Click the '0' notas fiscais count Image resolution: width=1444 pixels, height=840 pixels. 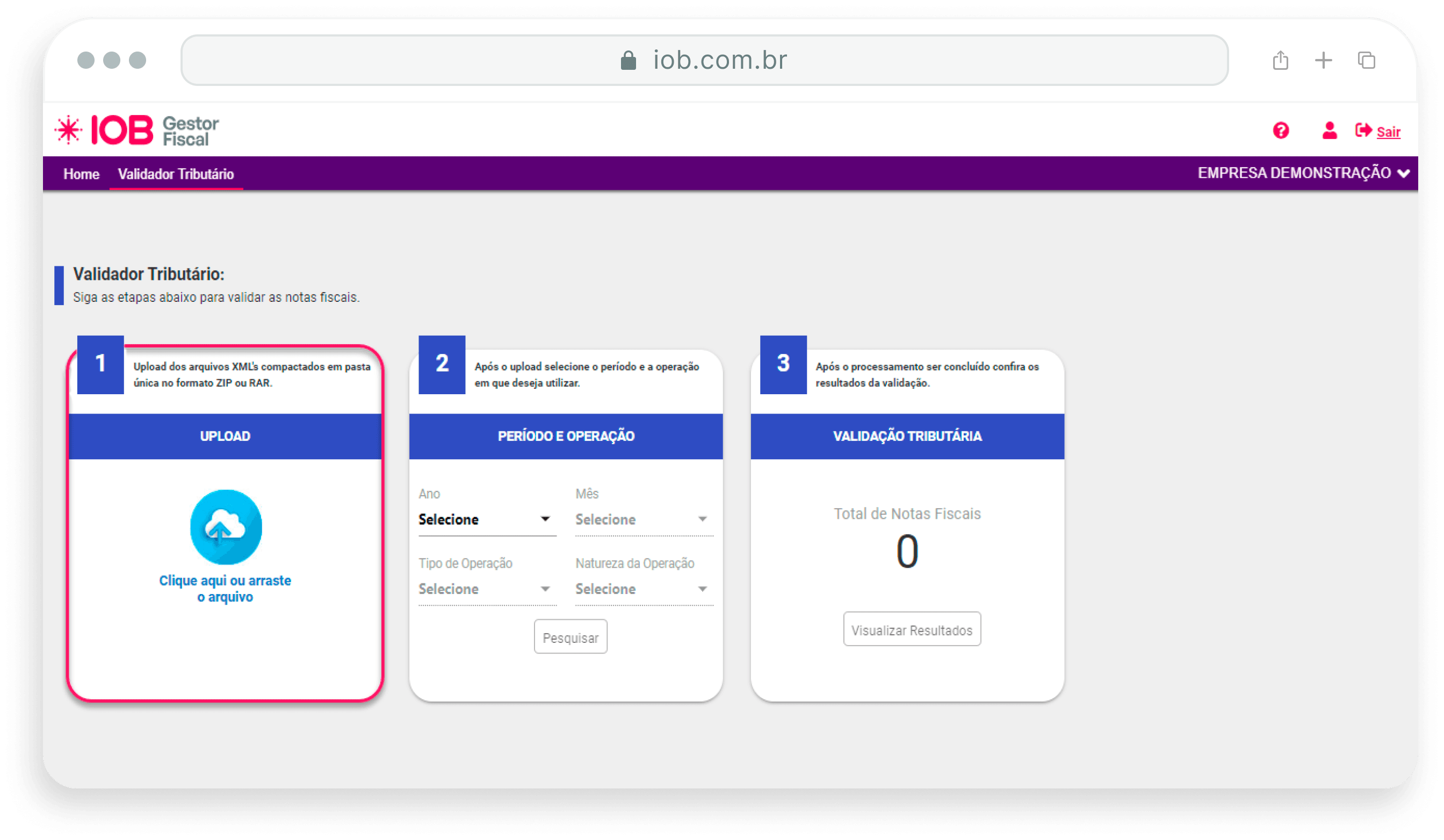pyautogui.click(x=907, y=551)
